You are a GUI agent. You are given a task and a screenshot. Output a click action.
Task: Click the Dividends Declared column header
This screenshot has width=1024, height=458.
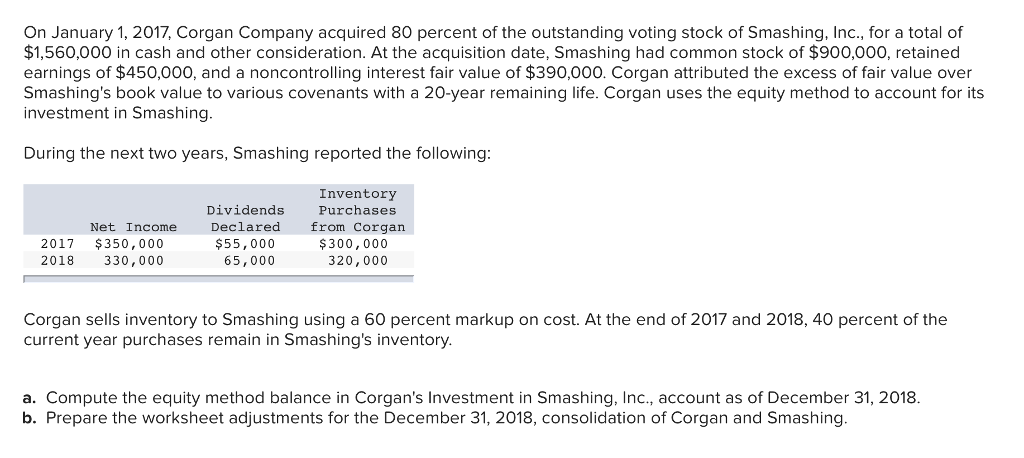click(245, 218)
